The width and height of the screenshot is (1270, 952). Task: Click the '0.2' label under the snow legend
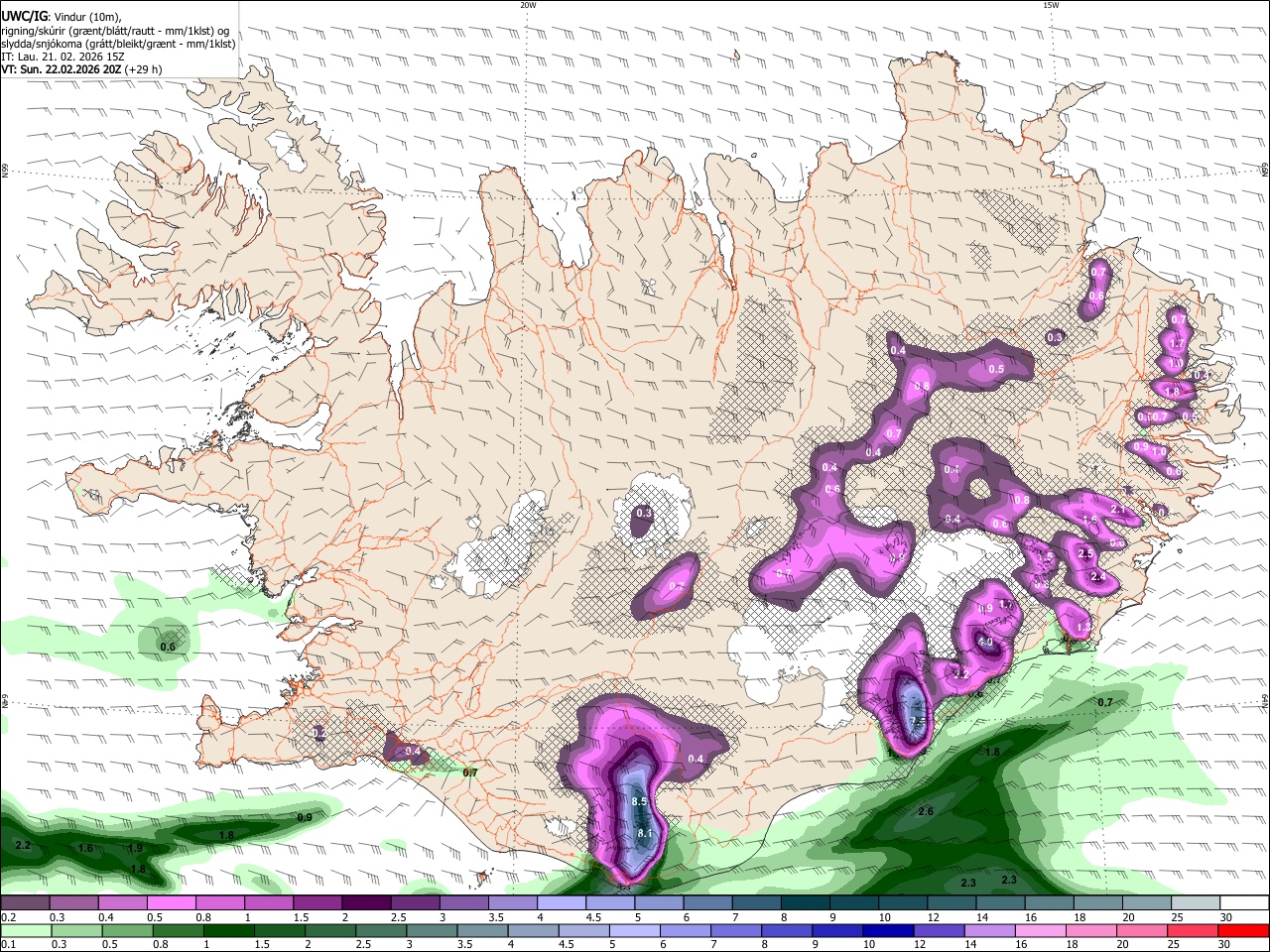[8, 917]
